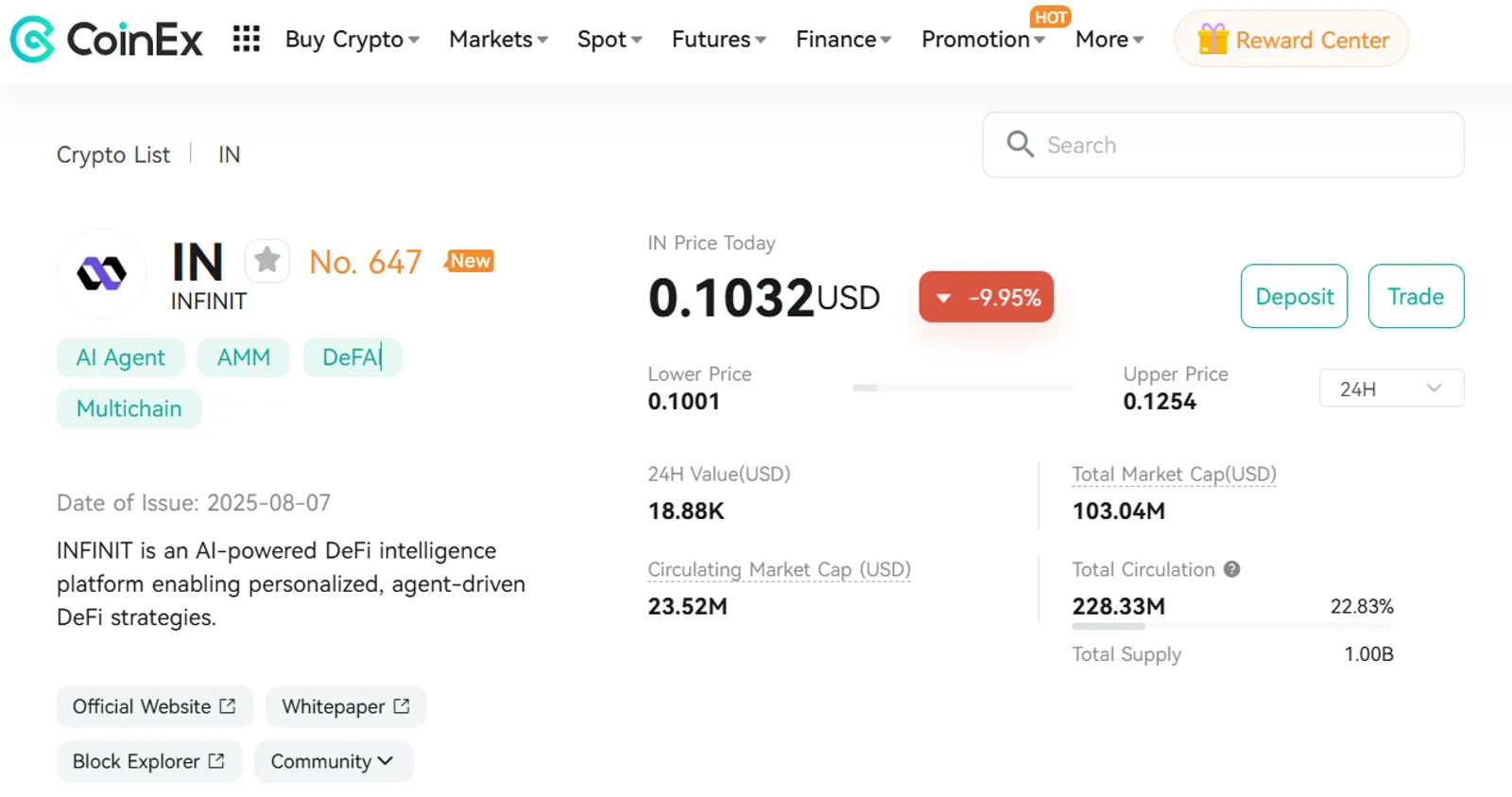Click the INFINIT token logo

pos(102,273)
